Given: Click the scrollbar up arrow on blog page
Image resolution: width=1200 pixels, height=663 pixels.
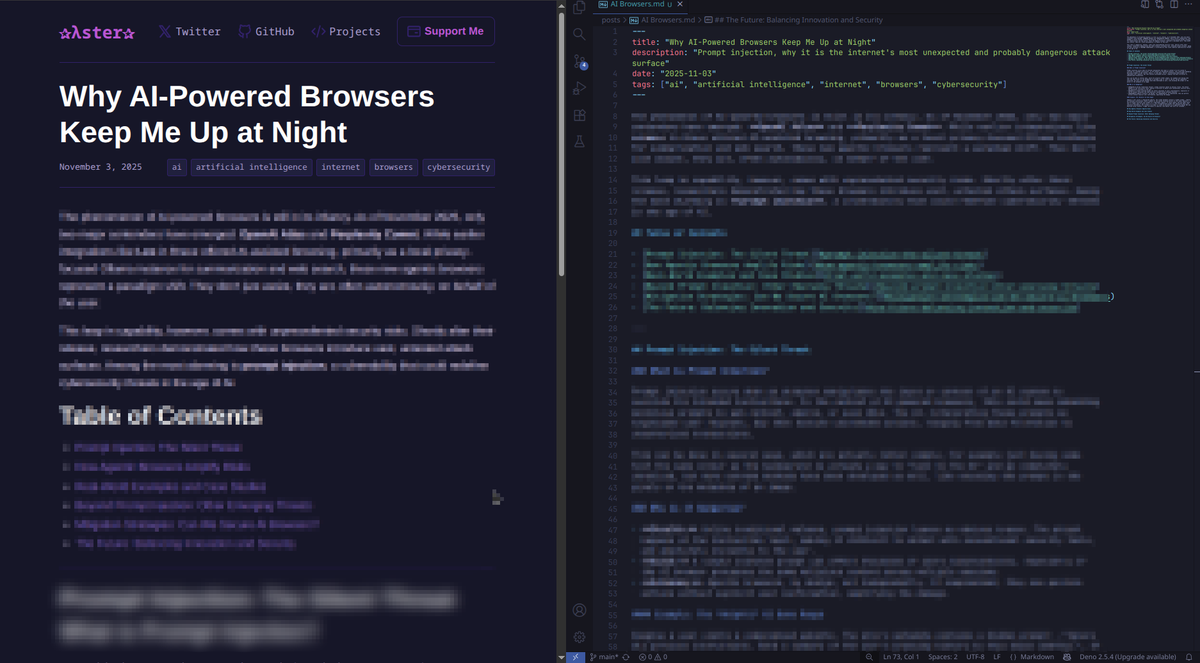Looking at the screenshot, I should (562, 6).
